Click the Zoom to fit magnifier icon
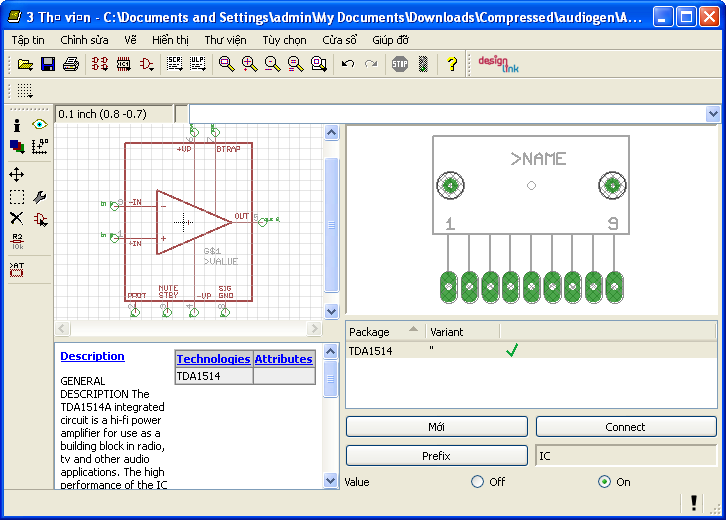 pos(226,64)
